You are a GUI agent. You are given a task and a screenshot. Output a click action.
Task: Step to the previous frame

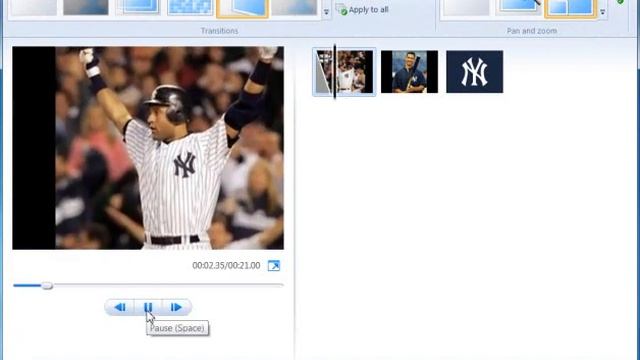(x=120, y=307)
